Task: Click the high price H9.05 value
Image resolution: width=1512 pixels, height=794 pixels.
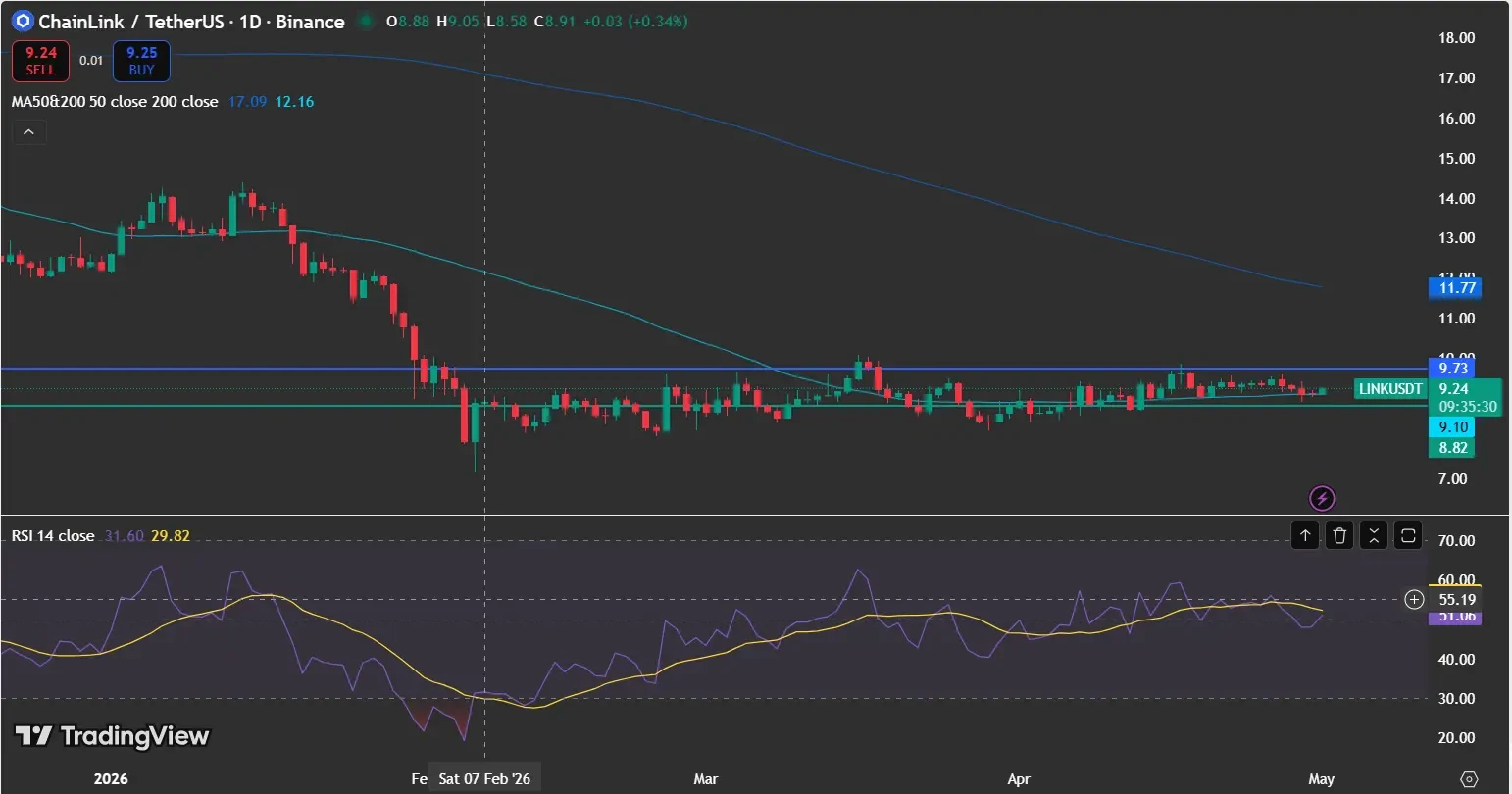Action: 457,21
